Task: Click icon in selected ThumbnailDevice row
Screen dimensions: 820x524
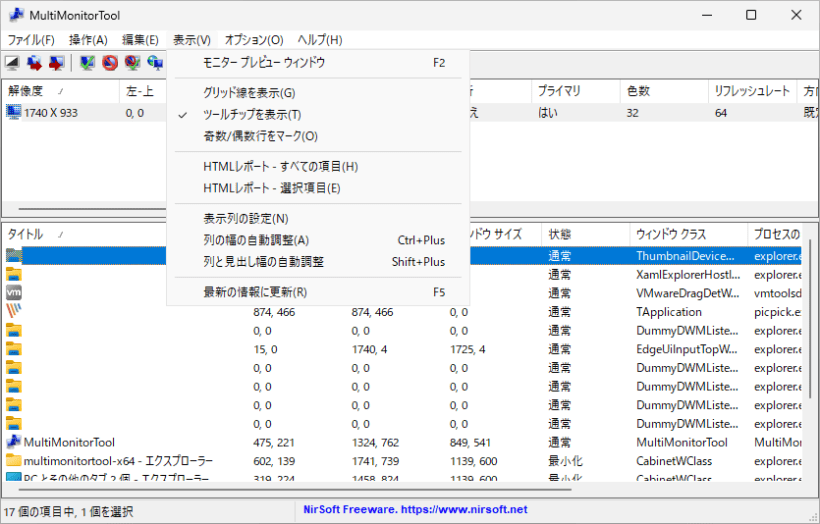Action: tap(14, 256)
